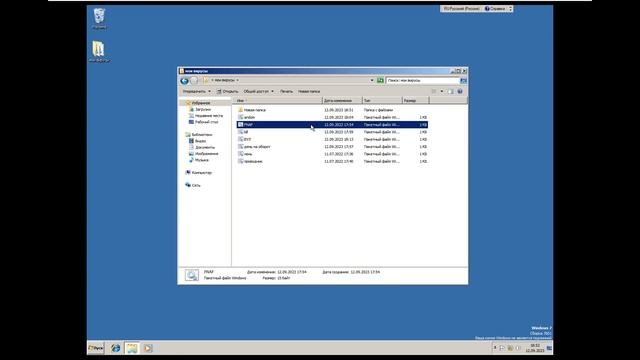Click the change view icon in toolbar
640x360 pixels.
click(434, 91)
